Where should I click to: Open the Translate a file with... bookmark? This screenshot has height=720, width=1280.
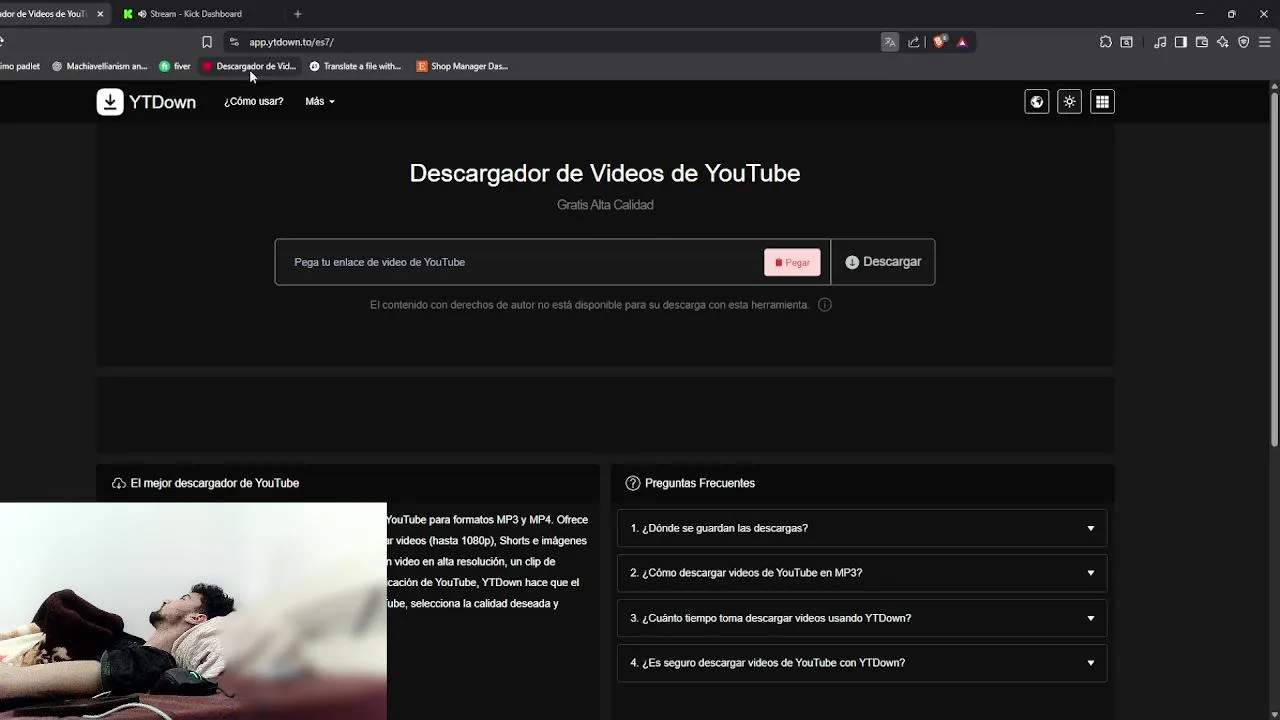coord(355,66)
